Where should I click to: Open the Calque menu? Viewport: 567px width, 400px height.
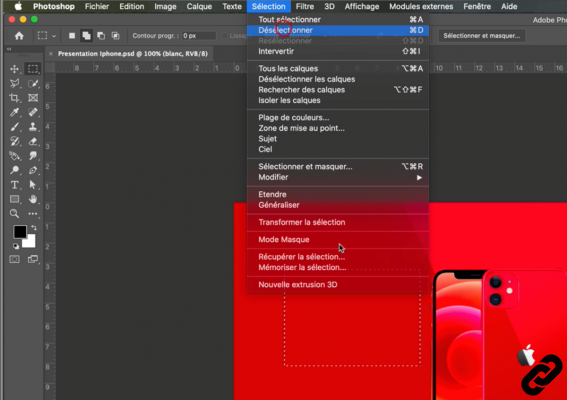pos(199,7)
